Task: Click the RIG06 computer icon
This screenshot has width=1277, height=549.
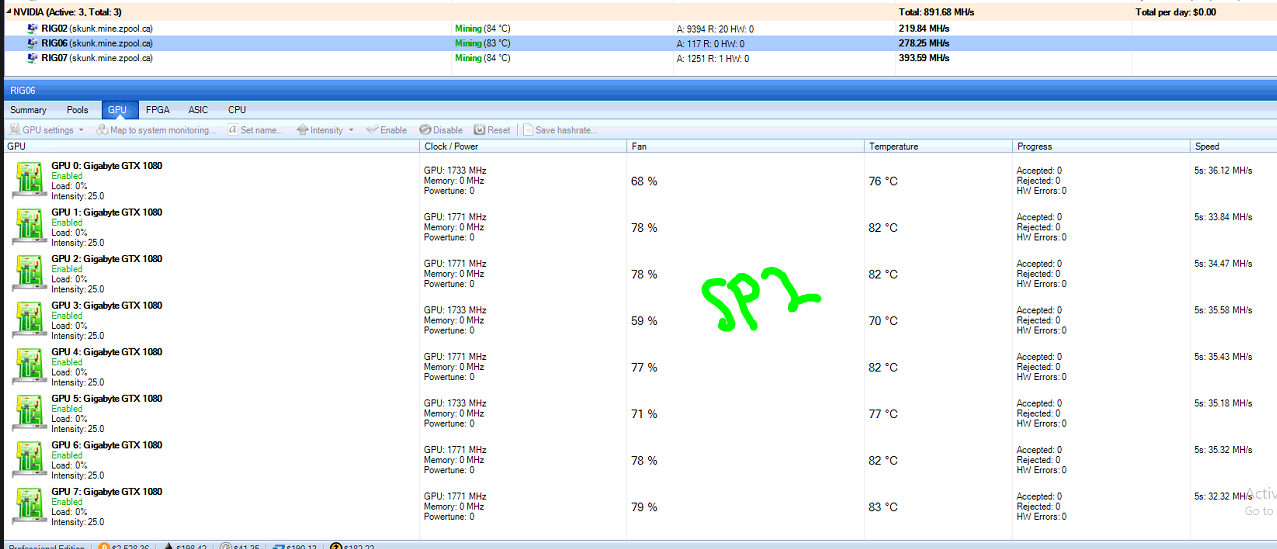Action: tap(33, 43)
